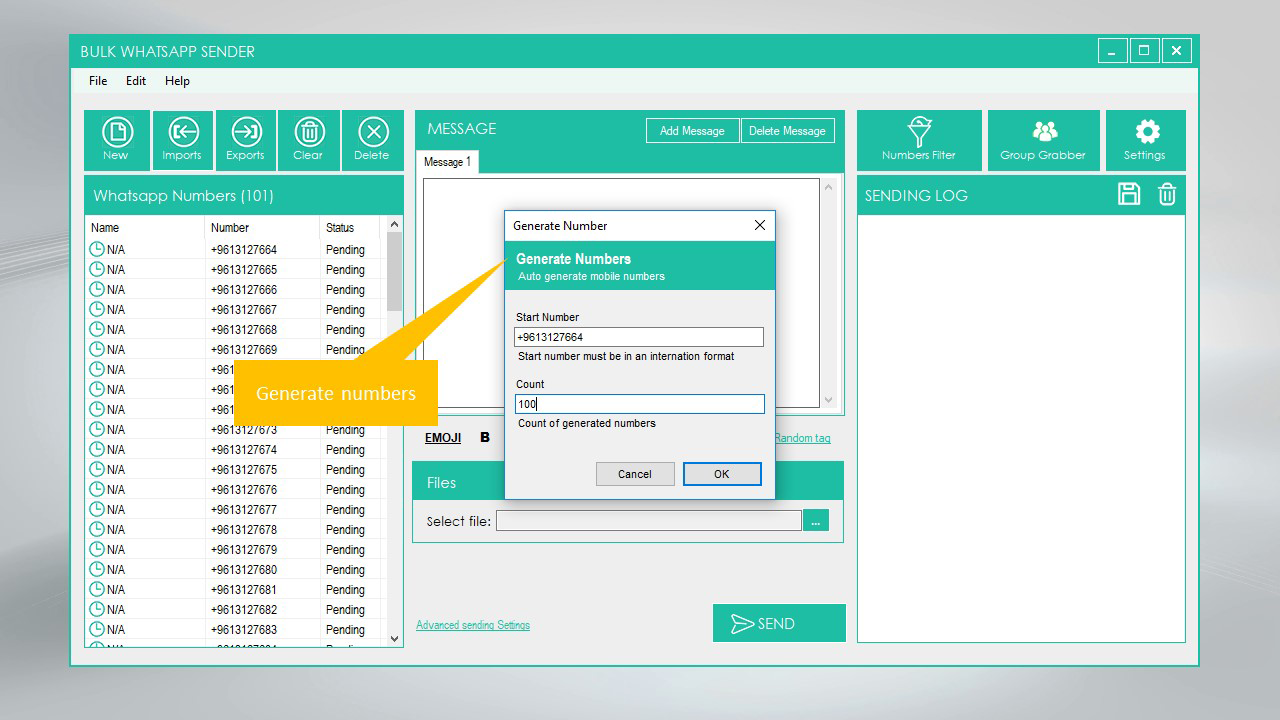Click the Name column header
This screenshot has width=1280, height=720.
145,227
